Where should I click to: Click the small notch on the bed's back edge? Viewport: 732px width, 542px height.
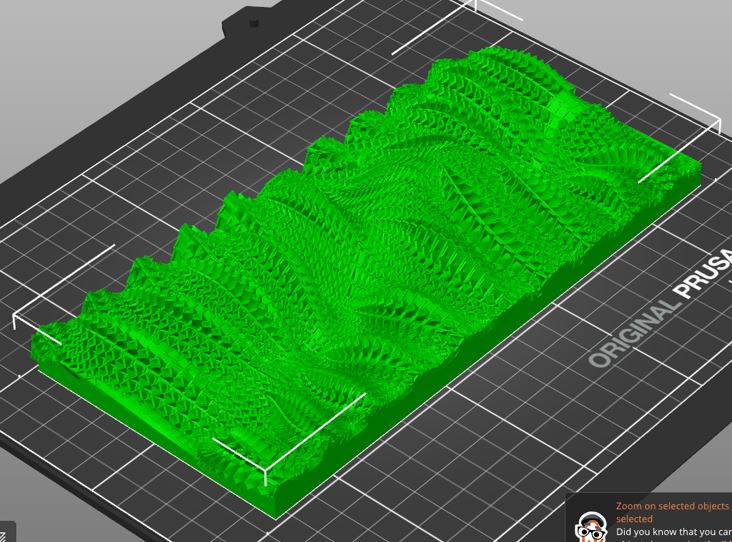click(x=251, y=19)
